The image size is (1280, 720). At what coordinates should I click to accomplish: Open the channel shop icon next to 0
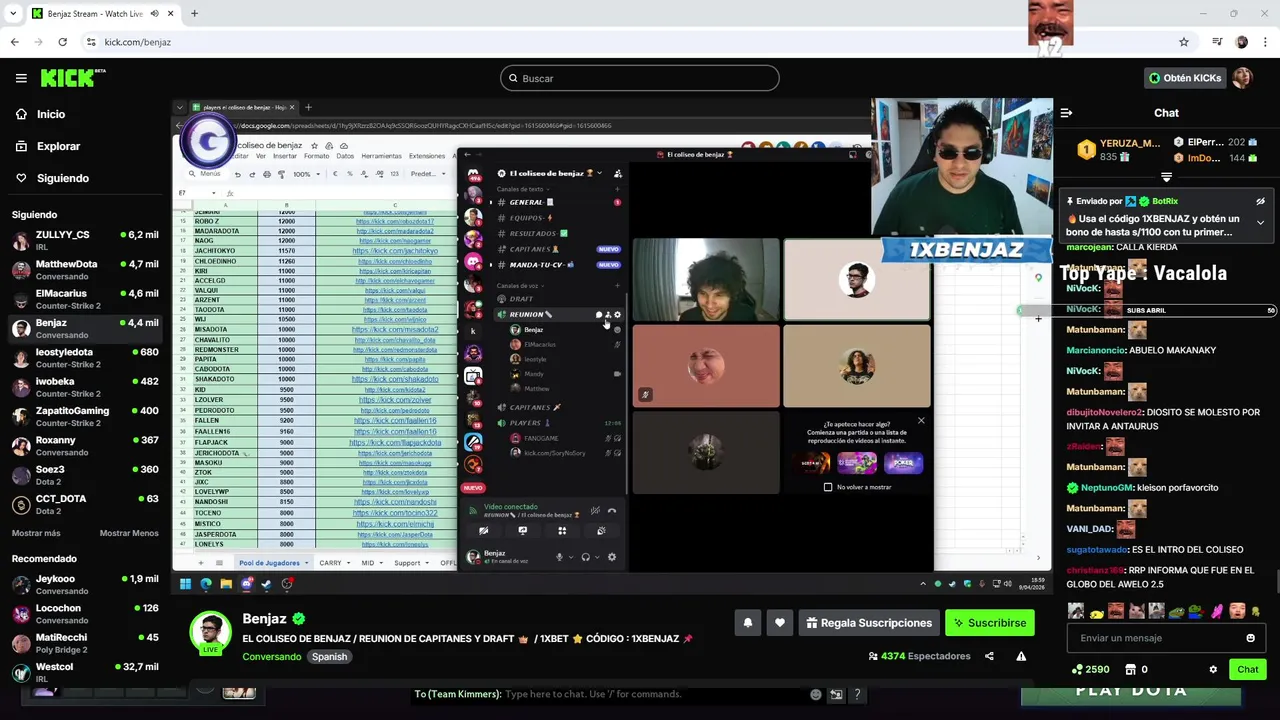pos(1130,669)
